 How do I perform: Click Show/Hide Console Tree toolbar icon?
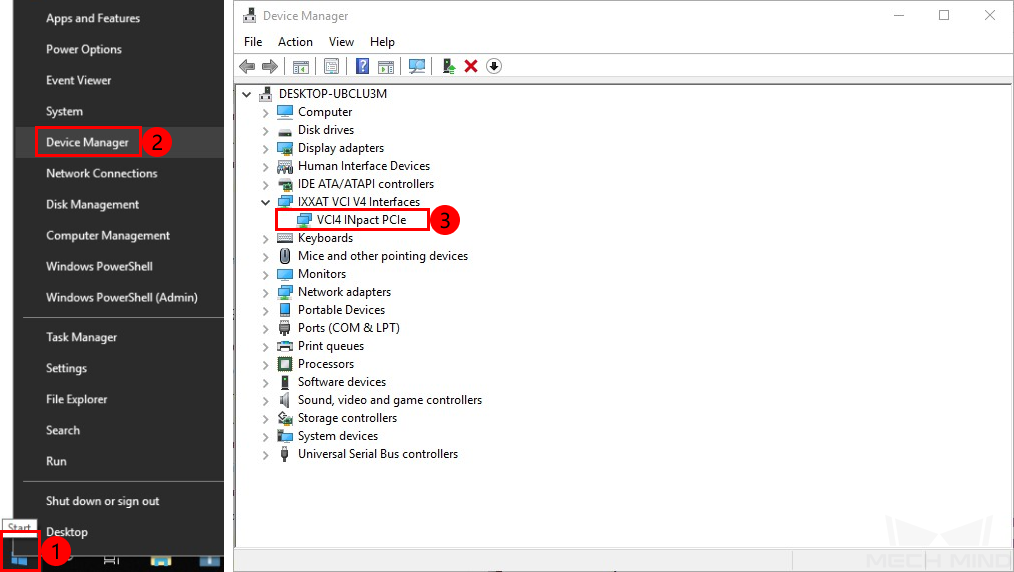point(301,66)
